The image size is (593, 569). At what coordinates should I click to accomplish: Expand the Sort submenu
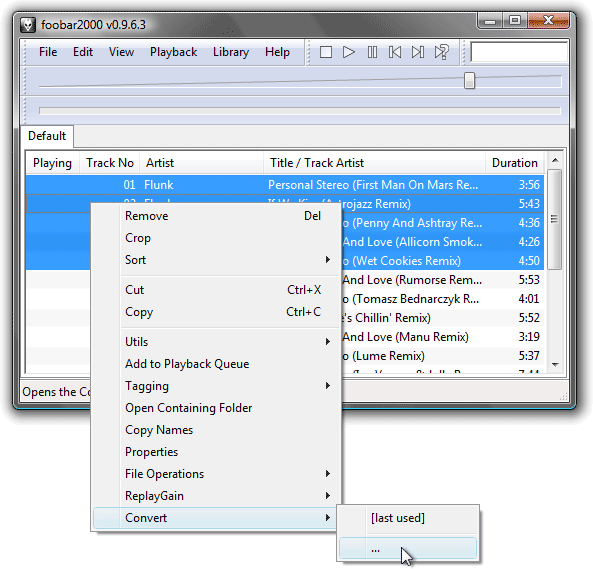pos(217,260)
